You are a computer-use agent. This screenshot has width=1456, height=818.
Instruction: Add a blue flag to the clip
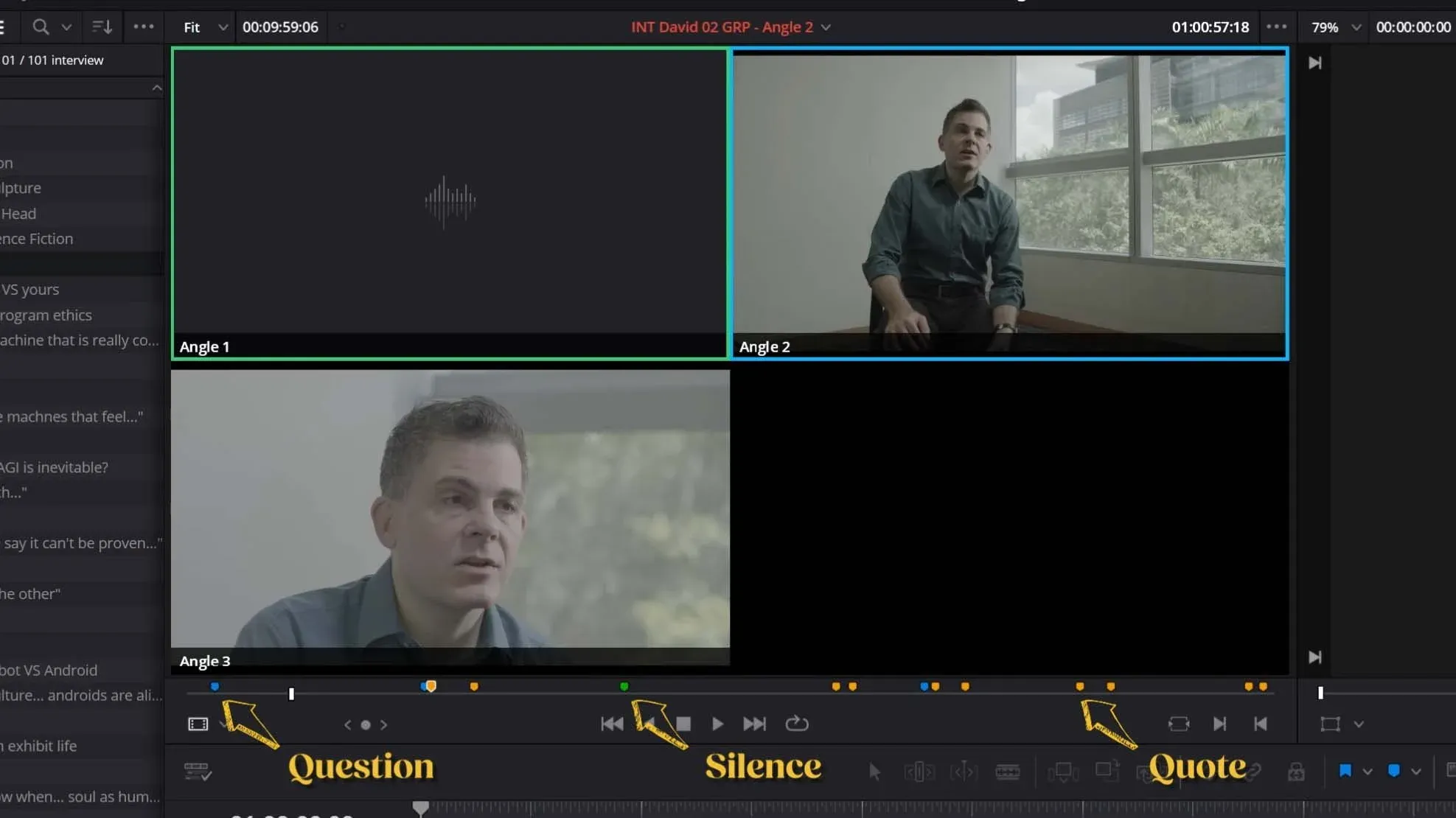click(1345, 771)
